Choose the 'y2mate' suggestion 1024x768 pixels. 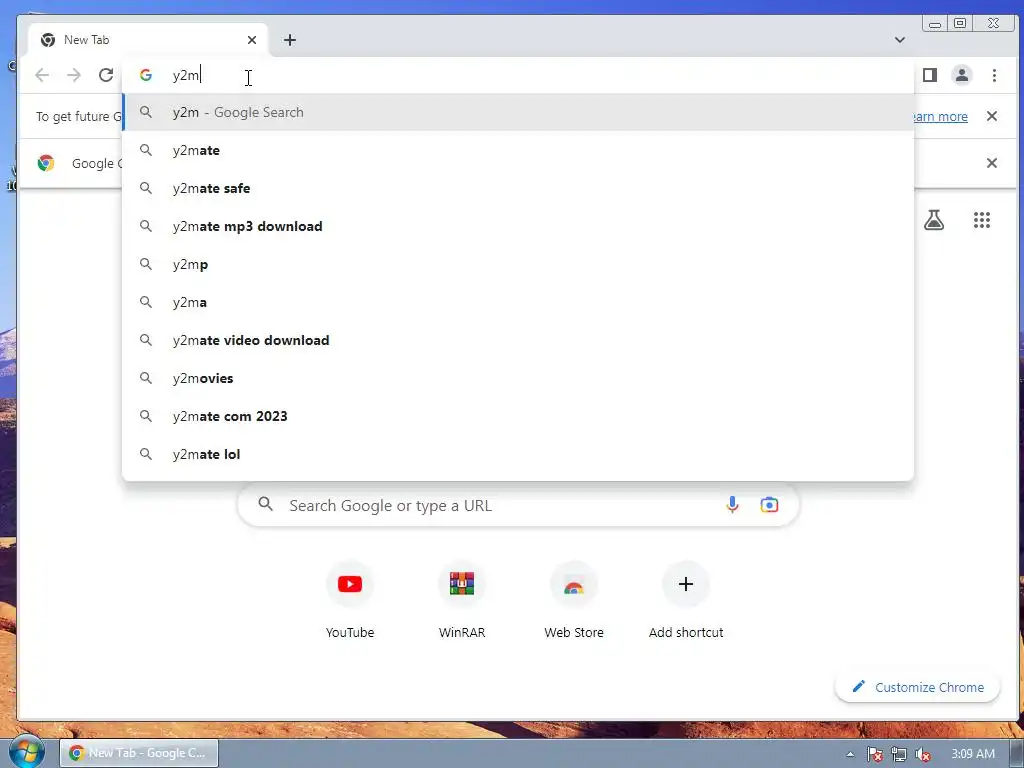click(518, 150)
